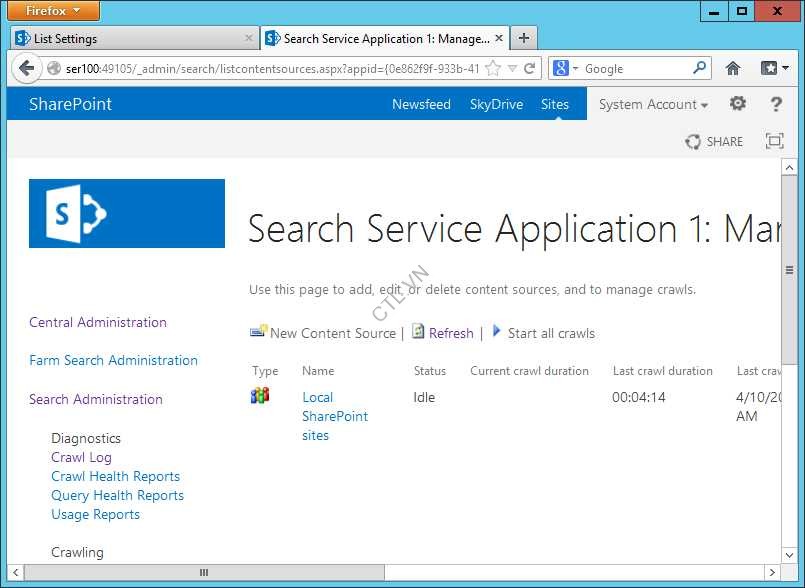The image size is (805, 588).
Task: Click the horizontal scrollbar at bottom
Action: pos(204,573)
